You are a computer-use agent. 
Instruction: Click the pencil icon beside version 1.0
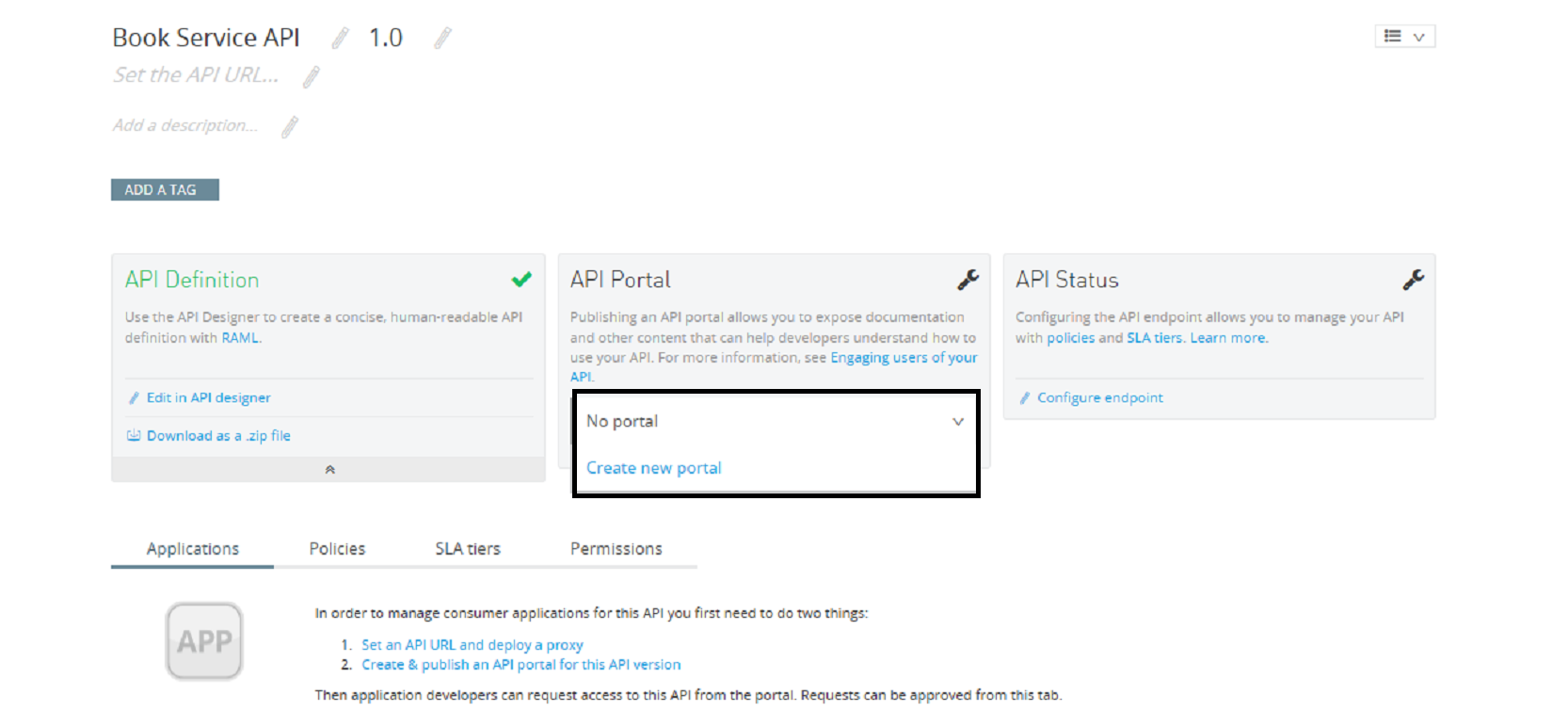pos(442,39)
